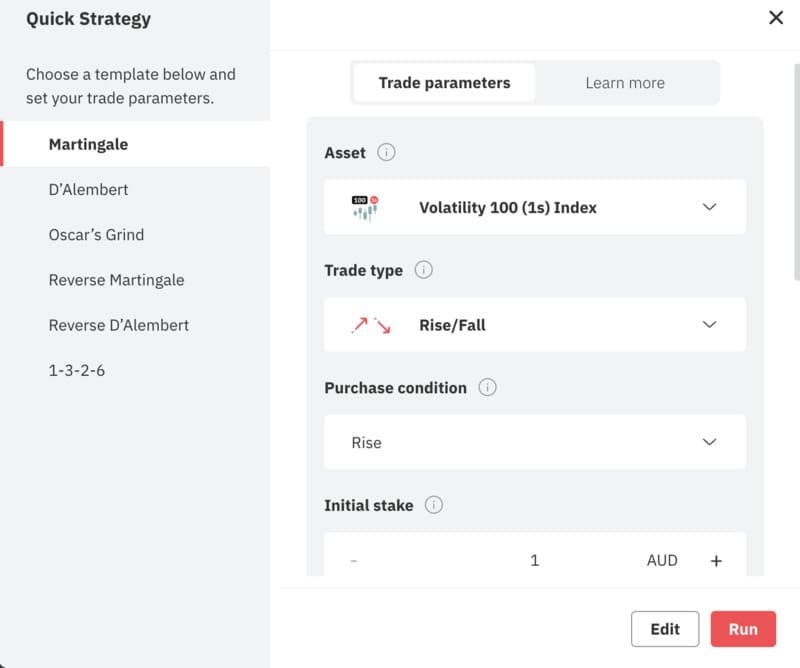Increase initial stake with plus button
Viewport: 800px width, 668px height.
pyautogui.click(x=716, y=561)
